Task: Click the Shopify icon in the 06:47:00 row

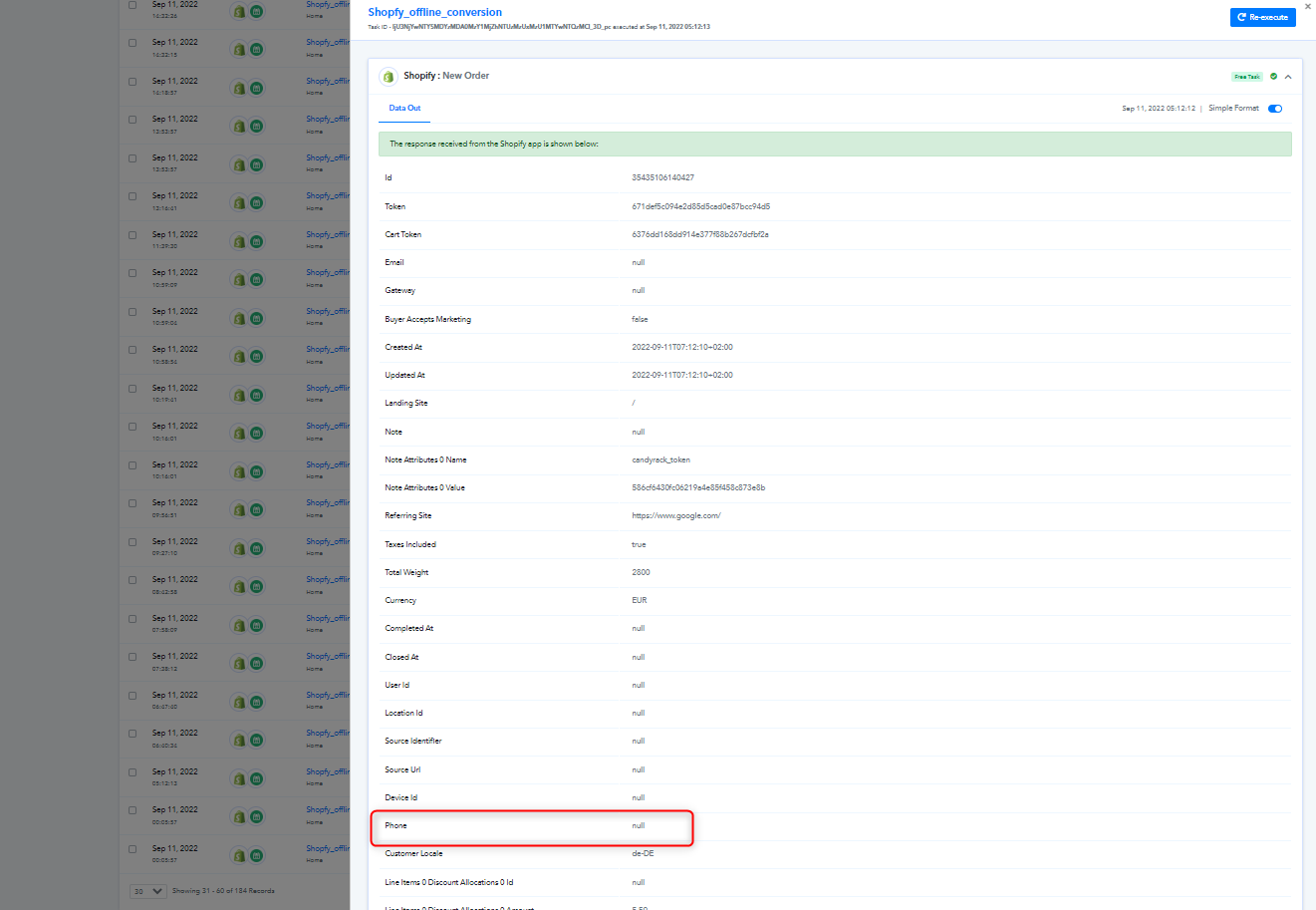Action: tap(239, 703)
